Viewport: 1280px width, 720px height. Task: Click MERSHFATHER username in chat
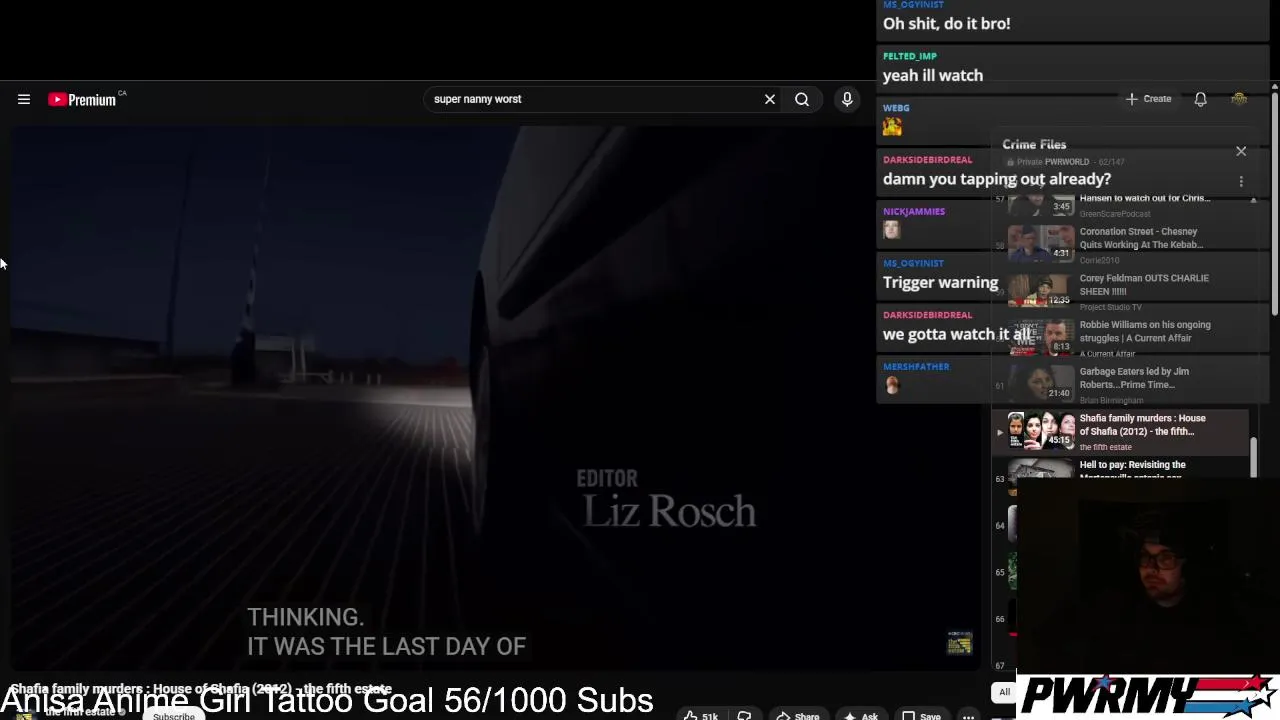click(x=916, y=367)
